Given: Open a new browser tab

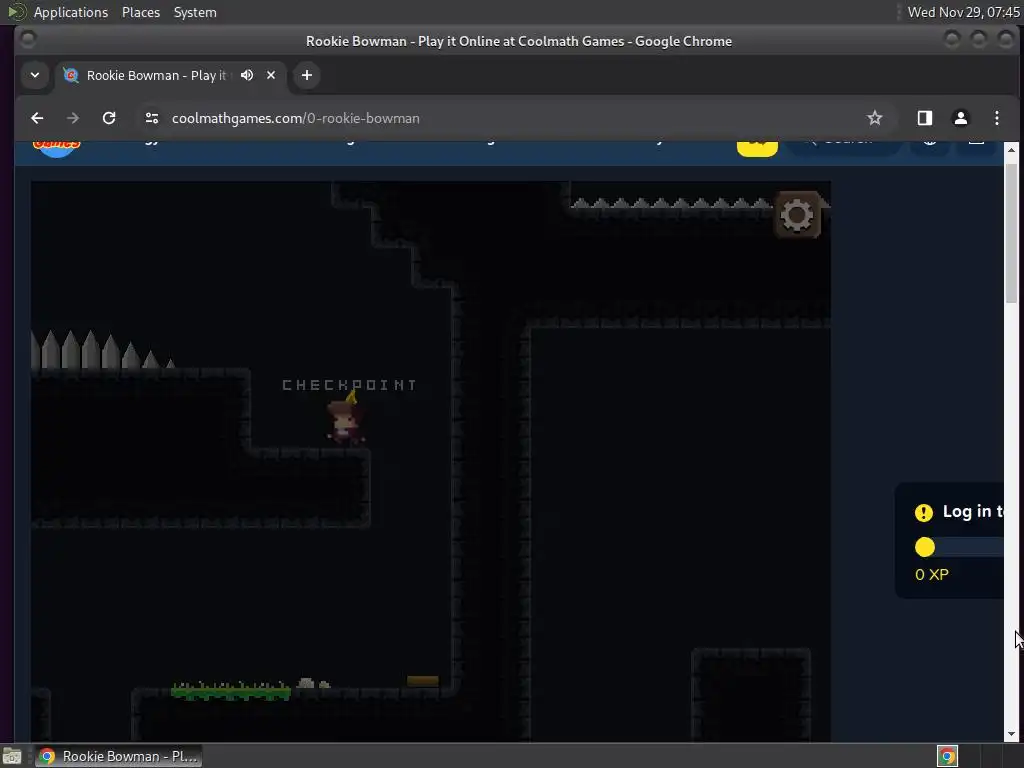Looking at the screenshot, I should point(307,75).
